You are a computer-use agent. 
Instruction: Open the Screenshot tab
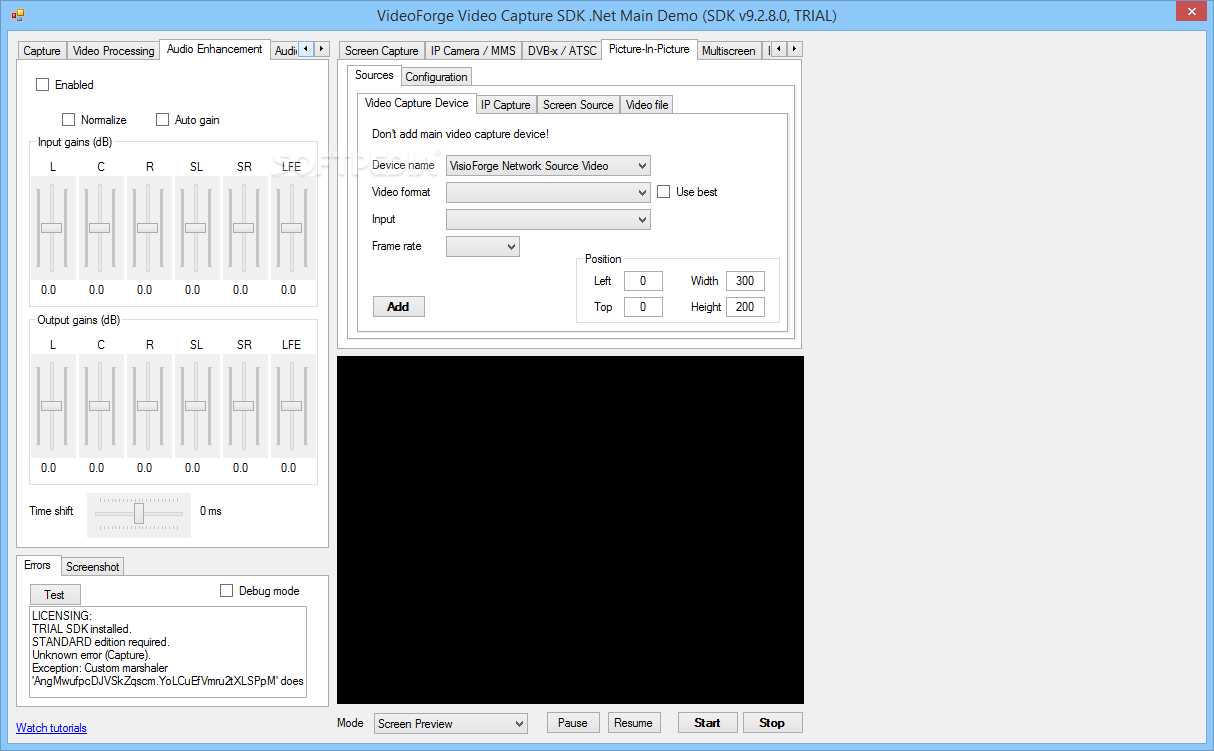92,567
